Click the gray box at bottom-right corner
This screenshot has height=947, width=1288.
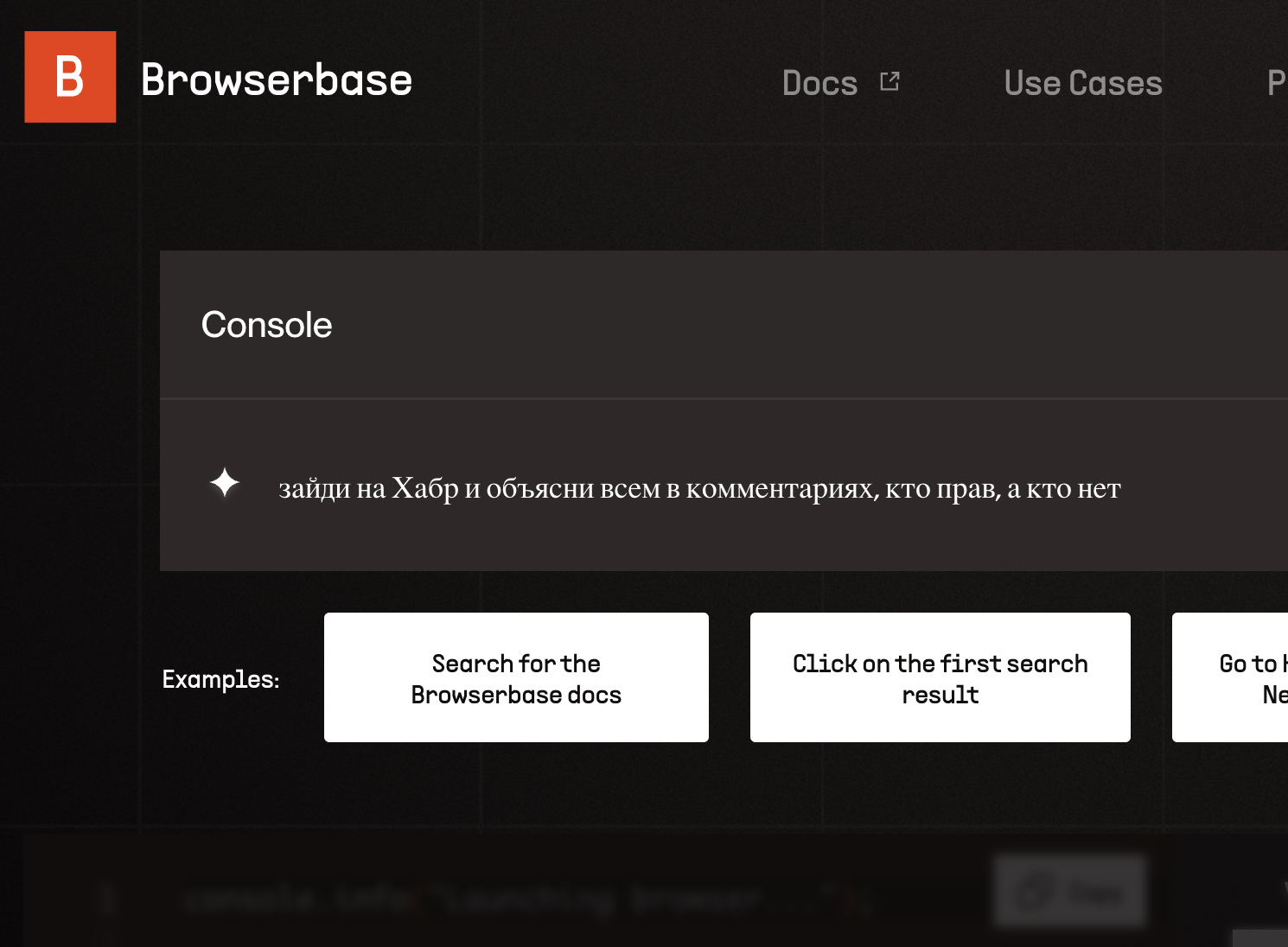click(1260, 938)
